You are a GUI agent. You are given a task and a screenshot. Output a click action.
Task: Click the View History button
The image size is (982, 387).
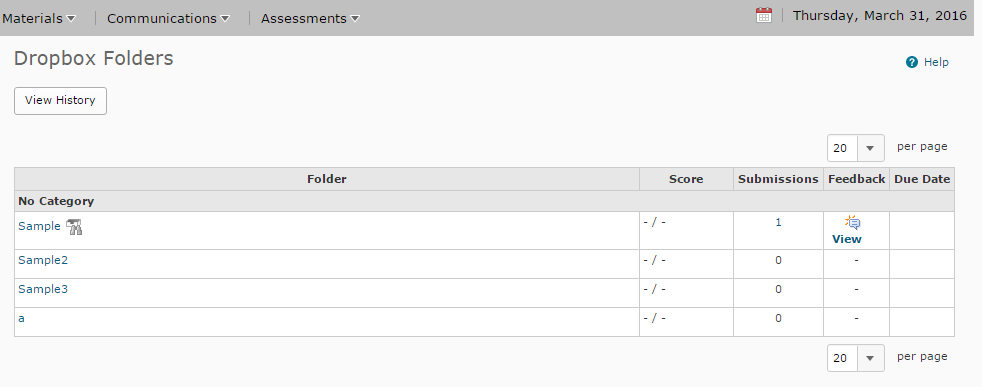pyautogui.click(x=60, y=101)
